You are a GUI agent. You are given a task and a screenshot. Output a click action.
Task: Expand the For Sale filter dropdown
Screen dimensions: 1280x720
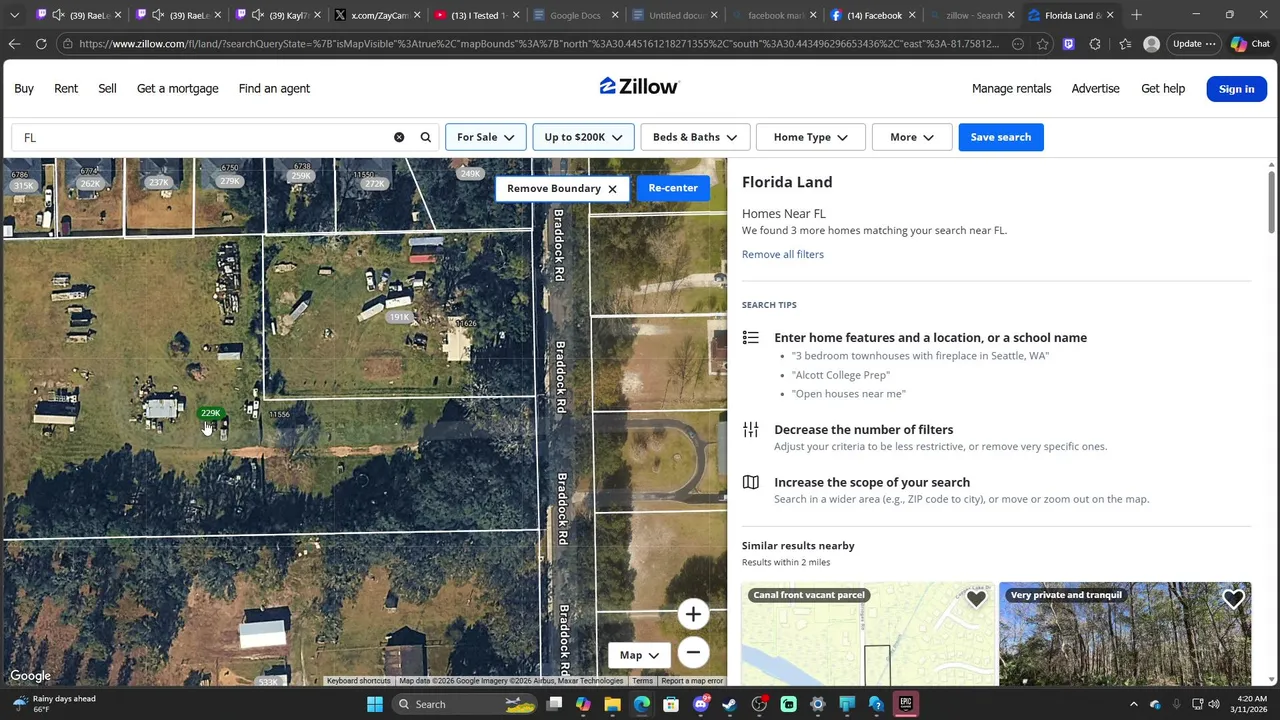click(485, 137)
